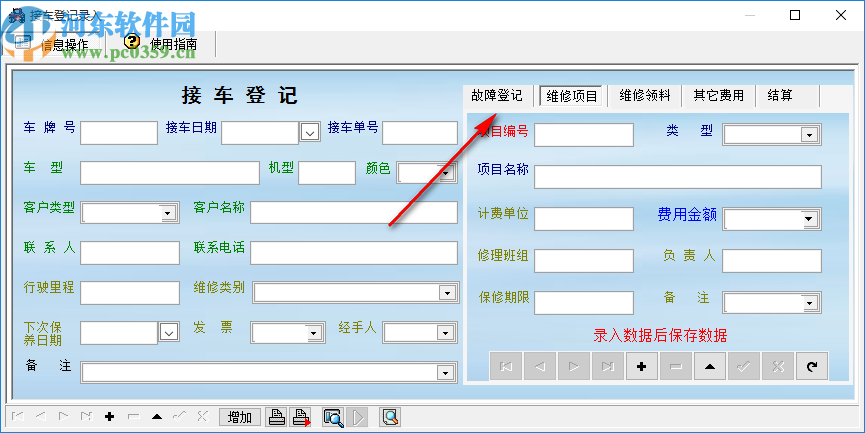Click the 行驶里程 input field
Image resolution: width=865 pixels, height=433 pixels.
click(130, 293)
